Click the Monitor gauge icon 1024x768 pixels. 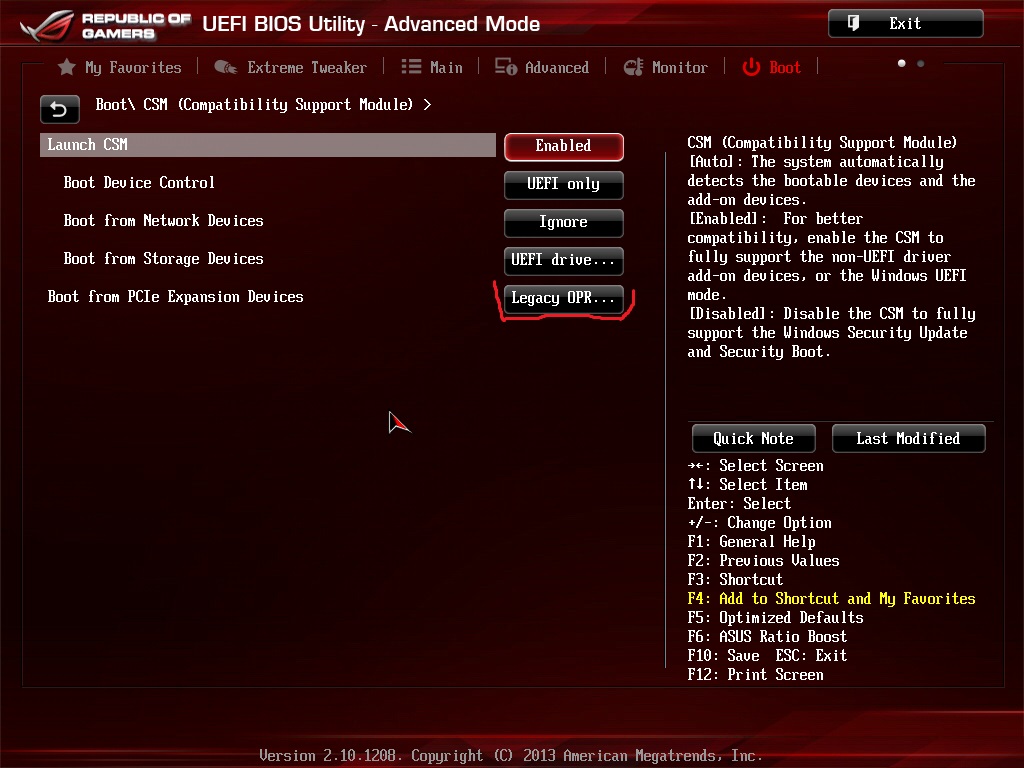(x=633, y=67)
